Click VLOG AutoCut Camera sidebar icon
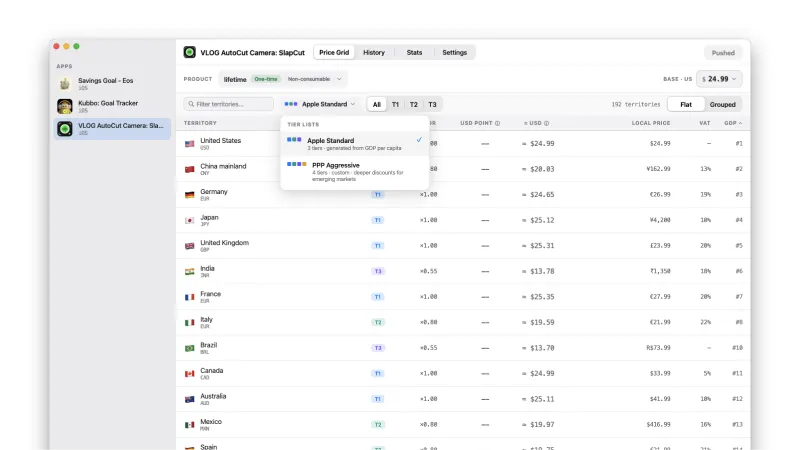 click(65, 129)
